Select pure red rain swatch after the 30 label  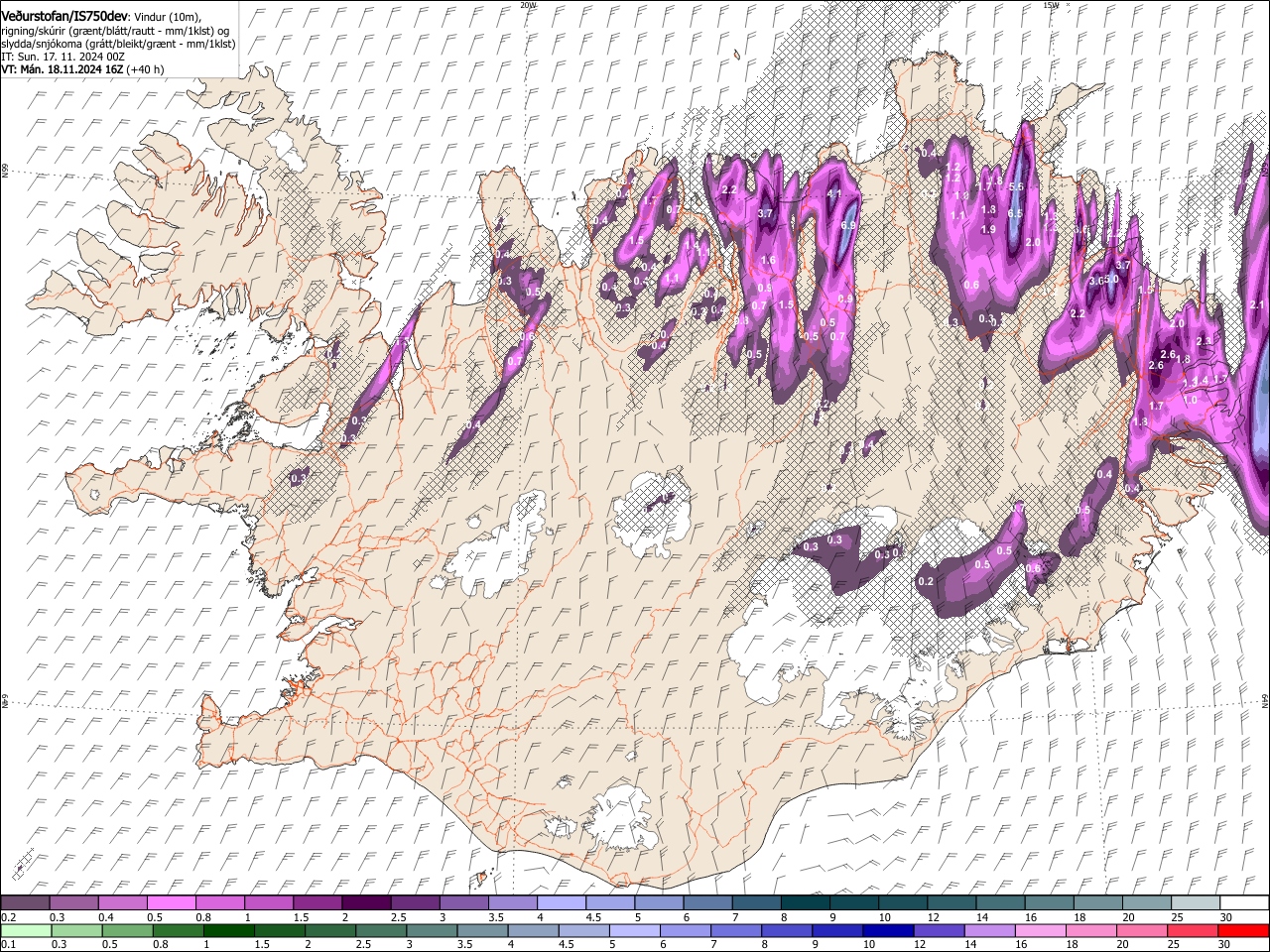pos(1242,930)
